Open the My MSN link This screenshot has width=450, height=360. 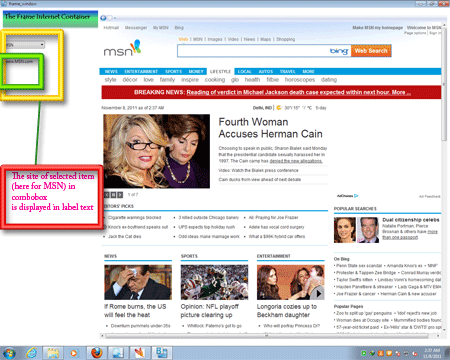coord(161,28)
